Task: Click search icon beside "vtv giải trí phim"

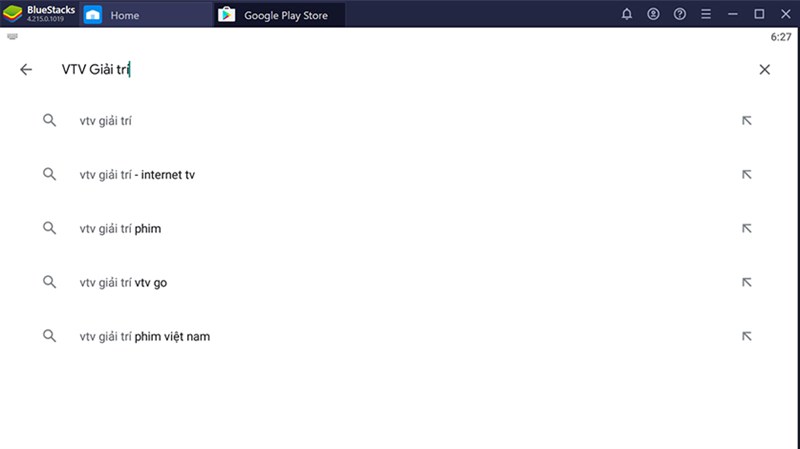Action: pos(49,228)
